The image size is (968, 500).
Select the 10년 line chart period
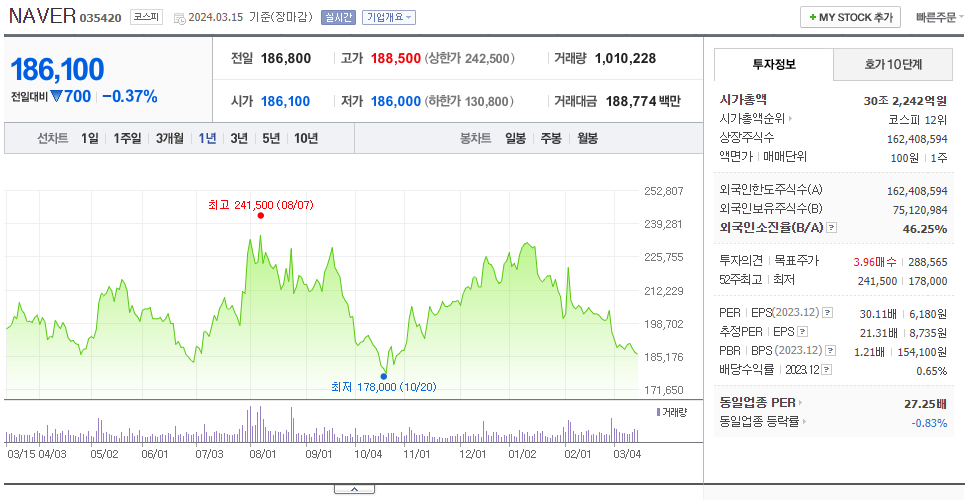point(306,138)
